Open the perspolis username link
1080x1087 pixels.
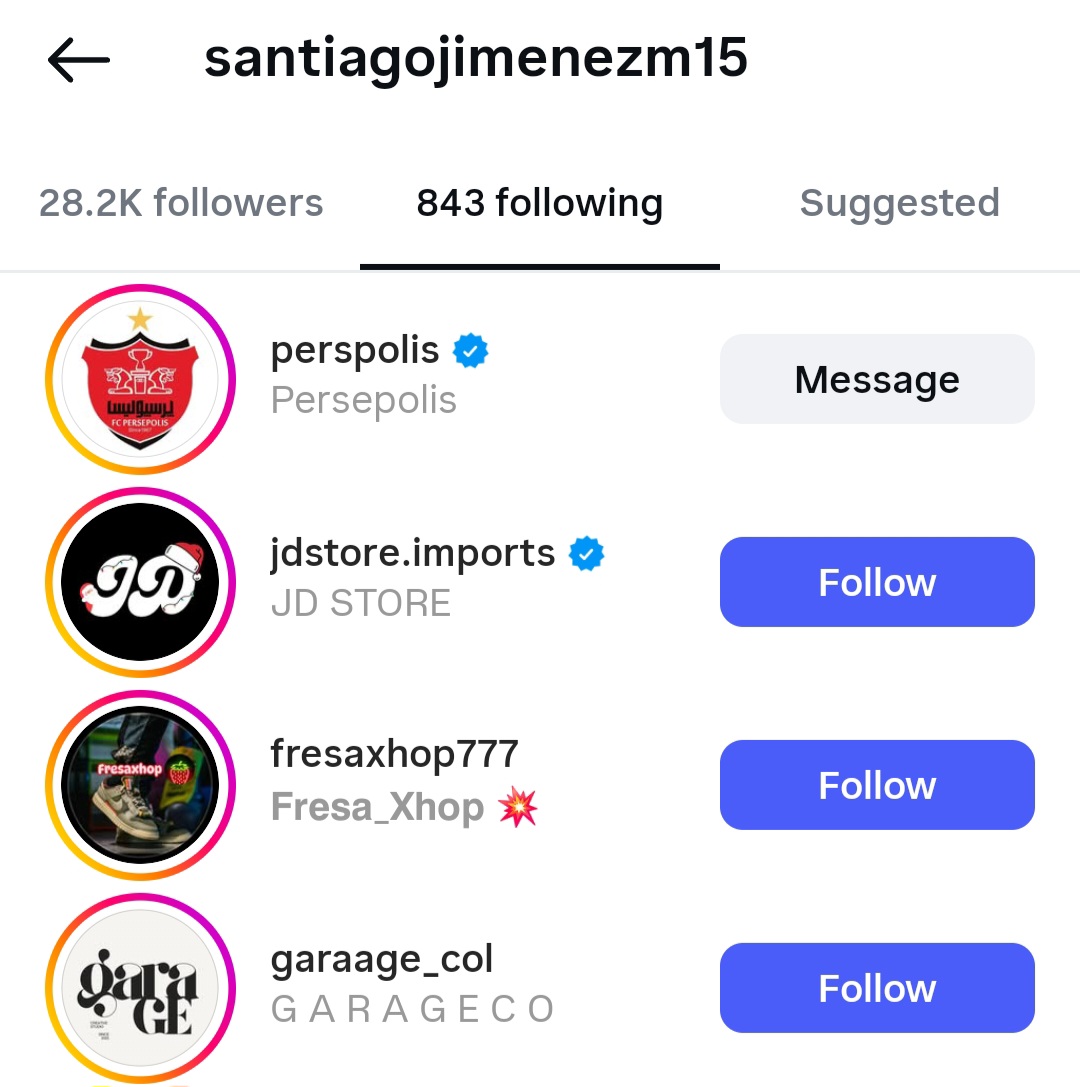click(x=355, y=351)
